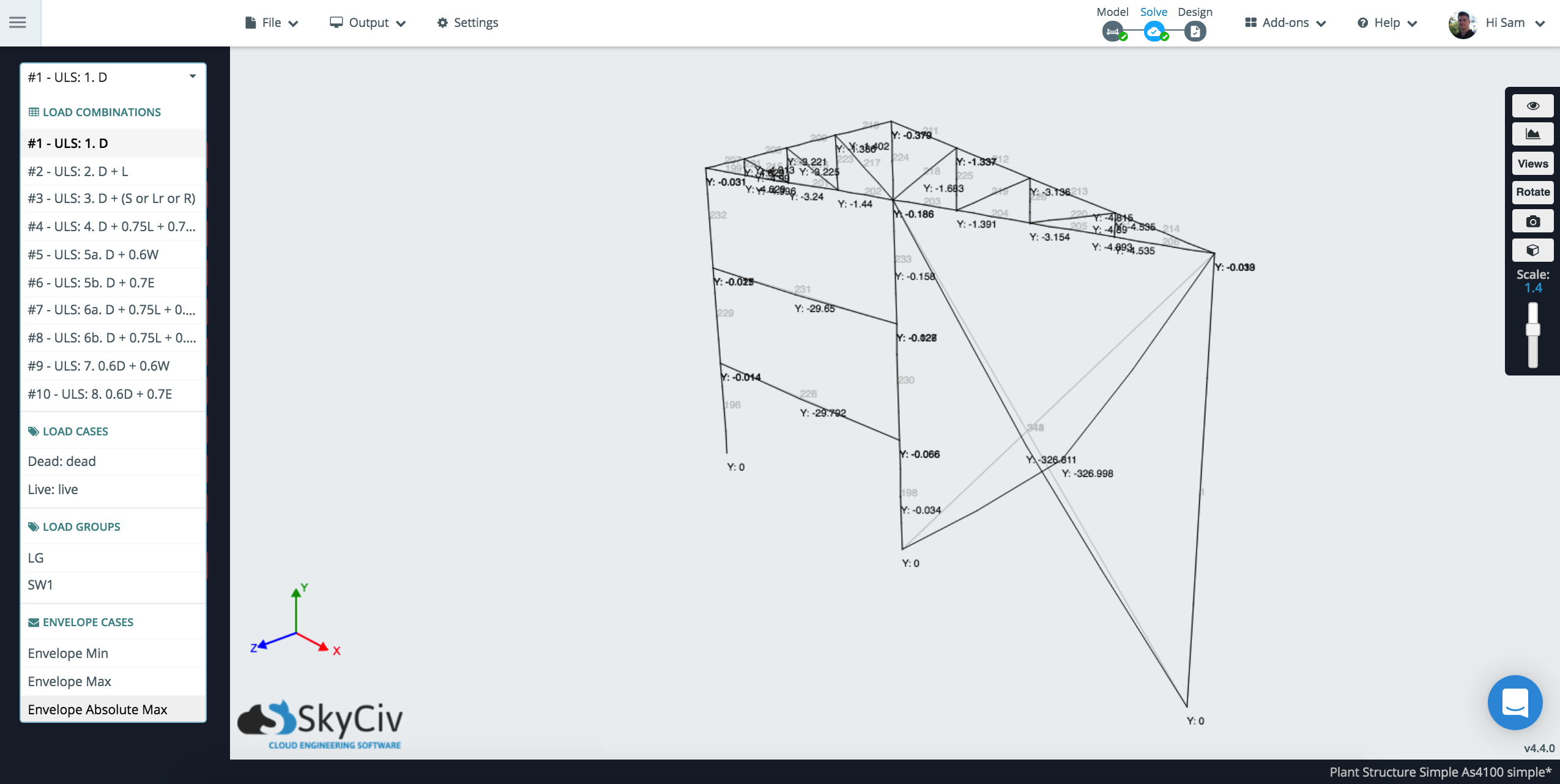Viewport: 1560px width, 784px height.
Task: Expand the load combination dropdown selector
Action: (x=113, y=77)
